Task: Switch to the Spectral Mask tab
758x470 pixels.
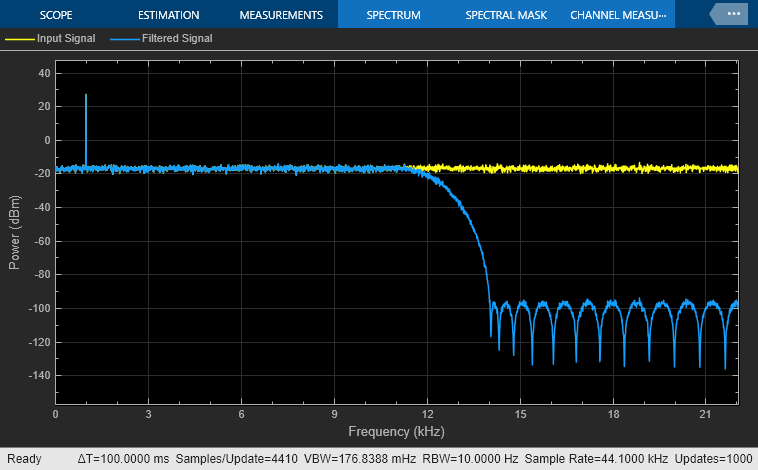Action: [x=505, y=15]
